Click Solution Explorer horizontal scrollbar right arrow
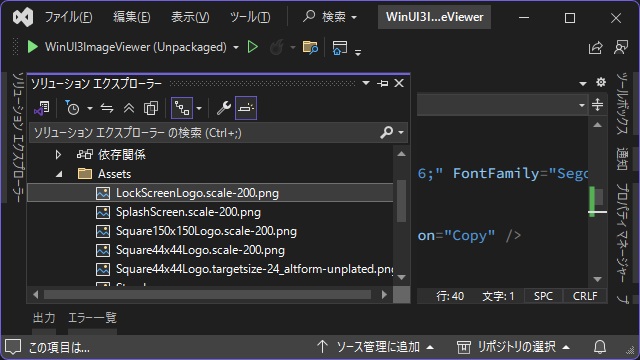The height and width of the screenshot is (360, 640). (384, 294)
